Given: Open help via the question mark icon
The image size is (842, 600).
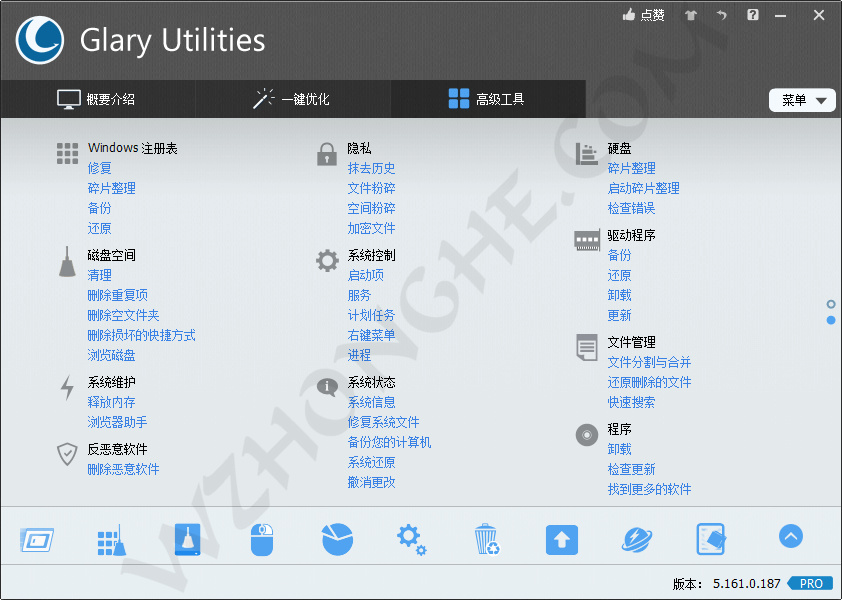Looking at the screenshot, I should click(x=753, y=15).
